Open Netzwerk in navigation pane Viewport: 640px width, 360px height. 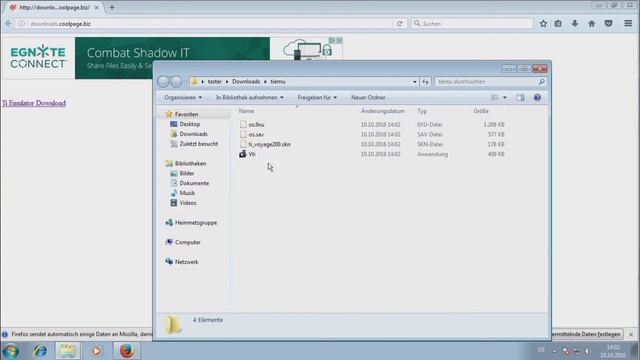click(186, 262)
